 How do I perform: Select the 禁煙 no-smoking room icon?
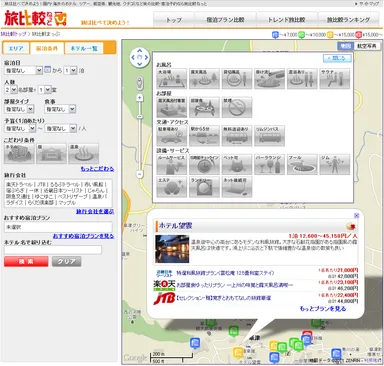(x=237, y=107)
